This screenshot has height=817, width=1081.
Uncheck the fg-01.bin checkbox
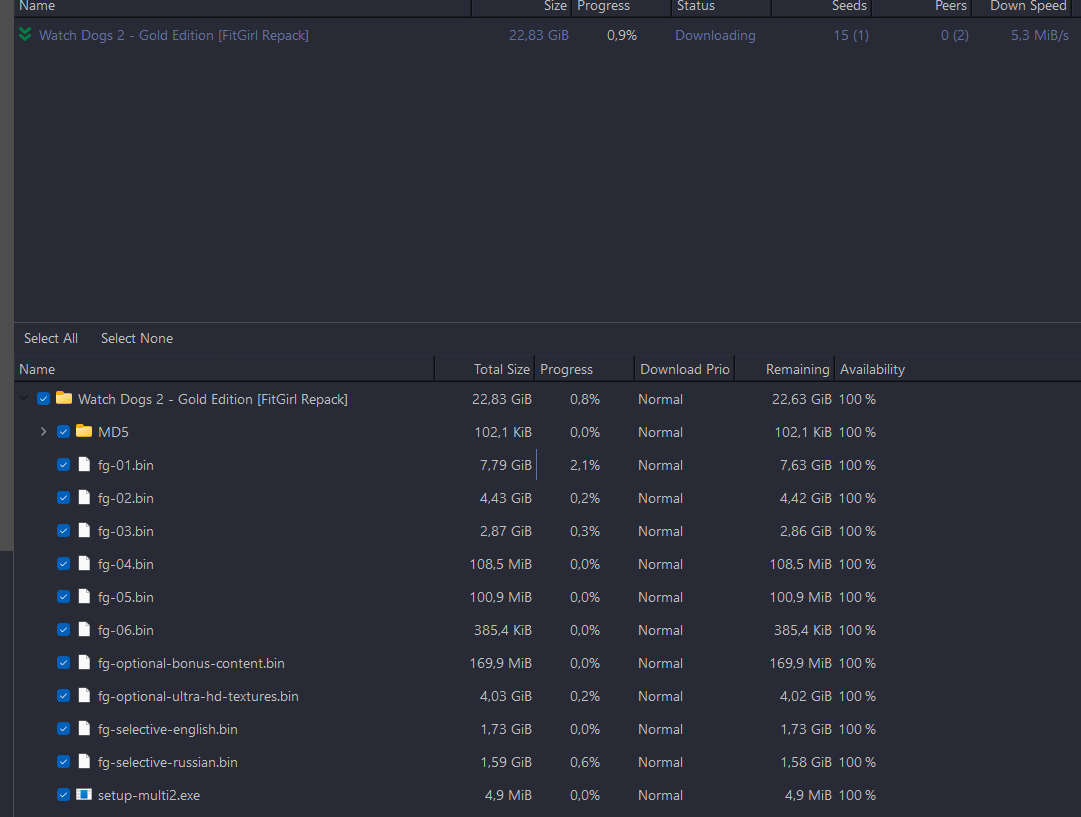coord(63,465)
